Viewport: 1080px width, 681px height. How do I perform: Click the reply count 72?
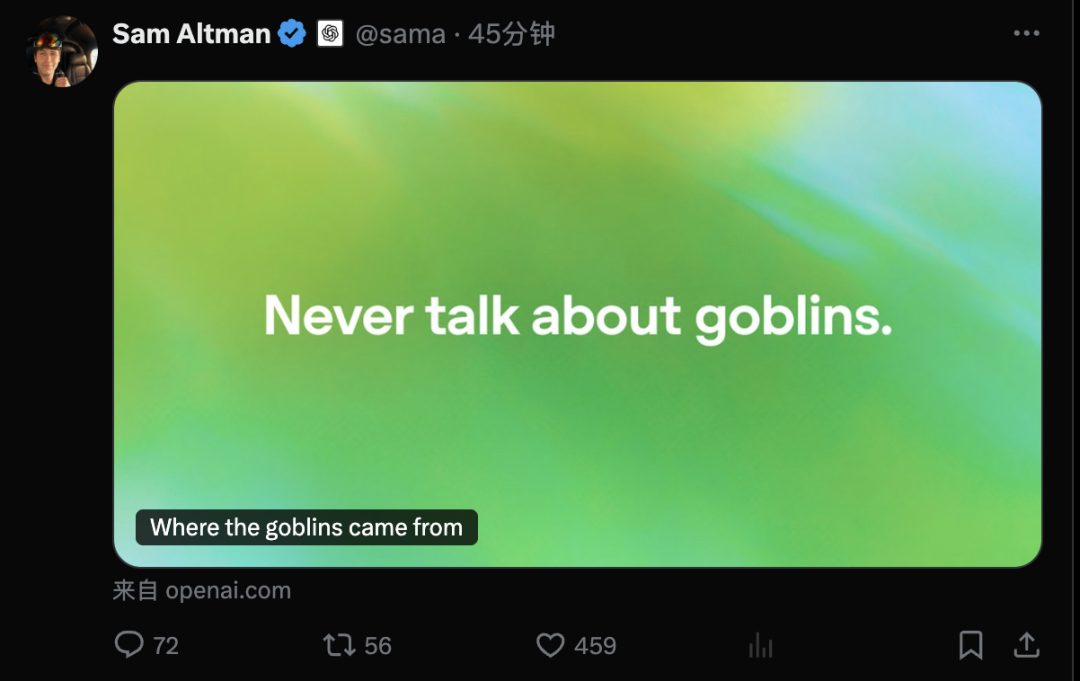(x=166, y=646)
